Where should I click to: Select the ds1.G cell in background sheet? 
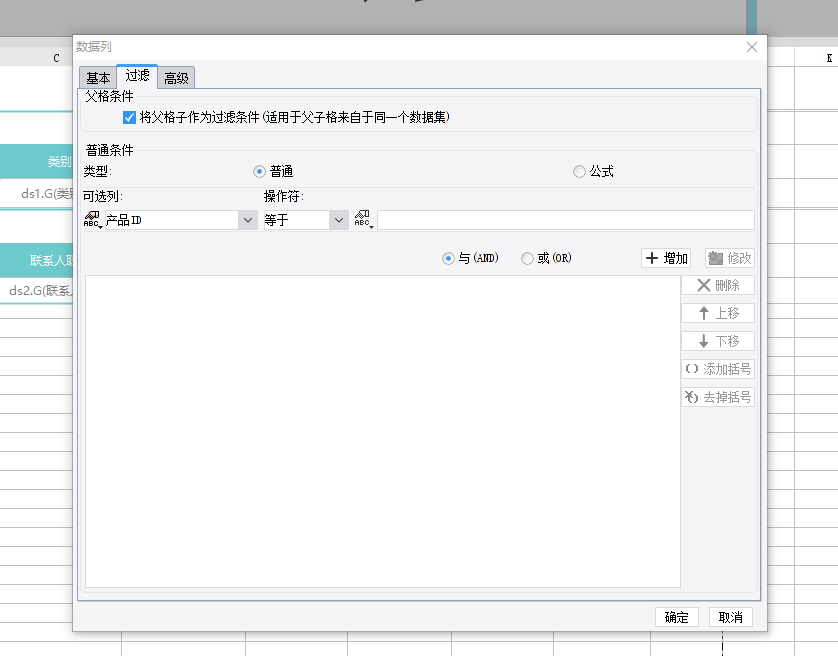(36, 194)
